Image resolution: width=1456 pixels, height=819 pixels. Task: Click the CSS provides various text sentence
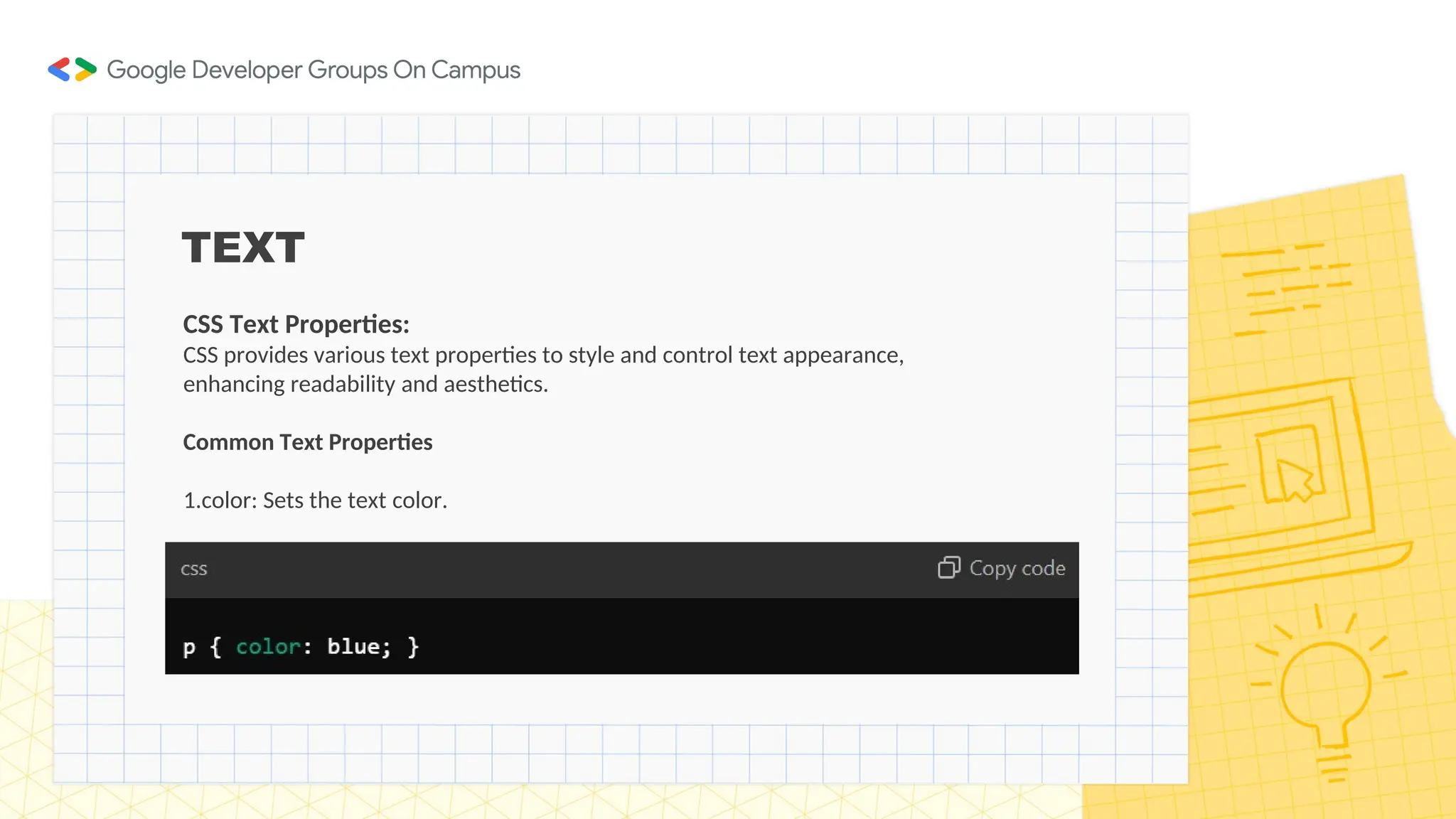(543, 355)
